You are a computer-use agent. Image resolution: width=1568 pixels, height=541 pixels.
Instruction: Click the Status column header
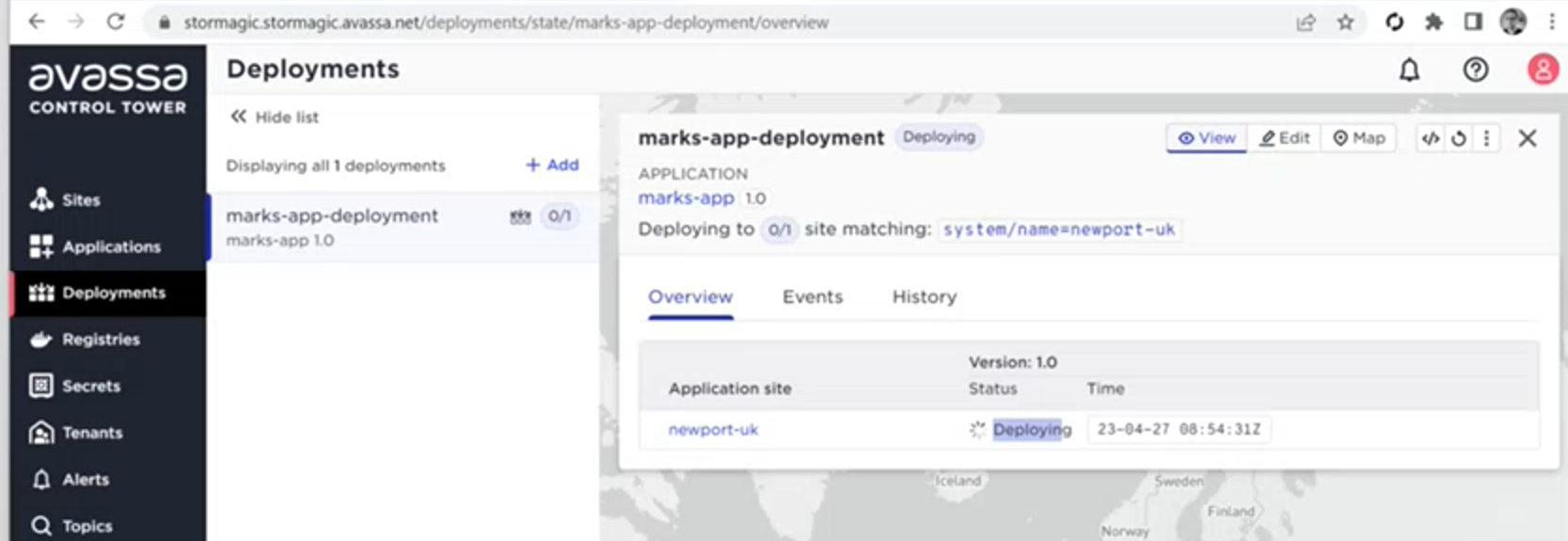(x=993, y=389)
